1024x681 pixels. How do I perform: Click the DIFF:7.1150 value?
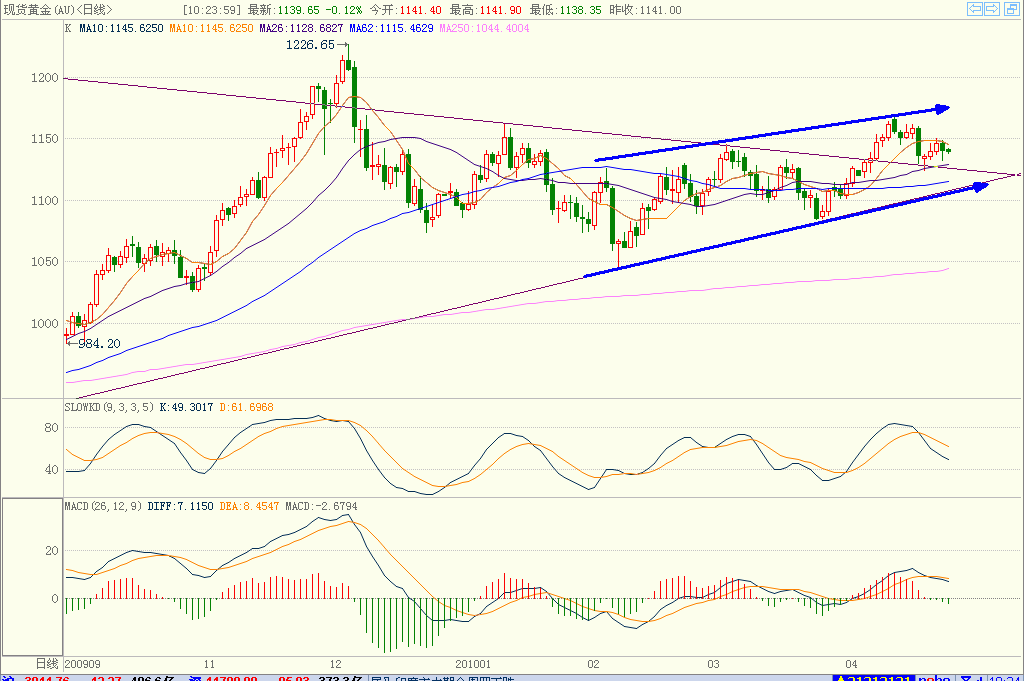(x=180, y=506)
